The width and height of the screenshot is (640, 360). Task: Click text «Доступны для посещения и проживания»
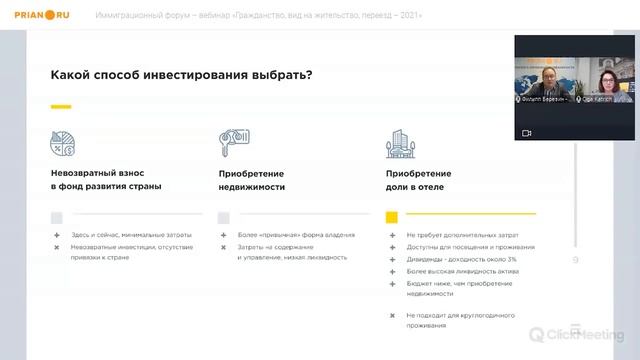(x=471, y=247)
